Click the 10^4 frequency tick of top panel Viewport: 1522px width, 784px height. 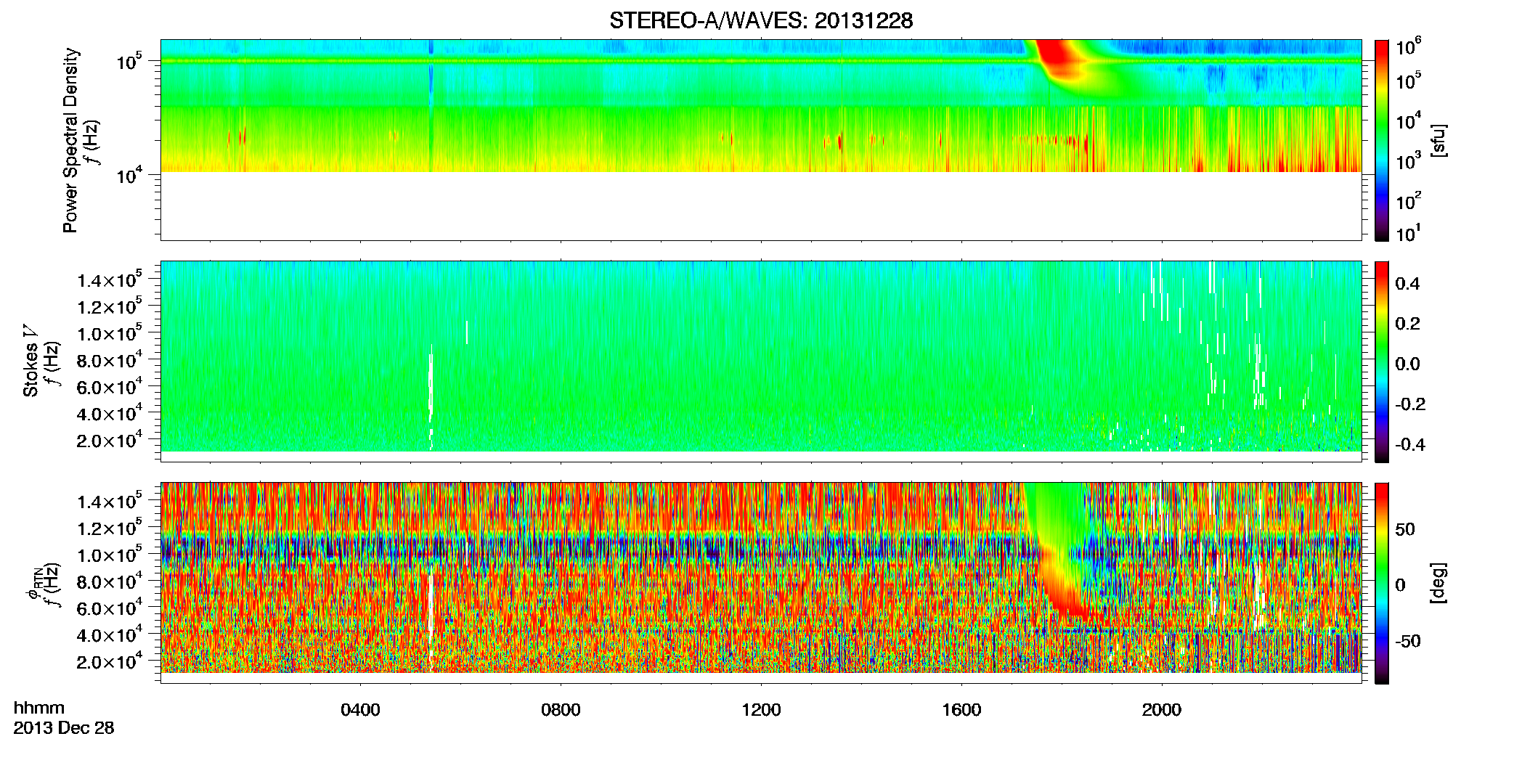(x=130, y=175)
